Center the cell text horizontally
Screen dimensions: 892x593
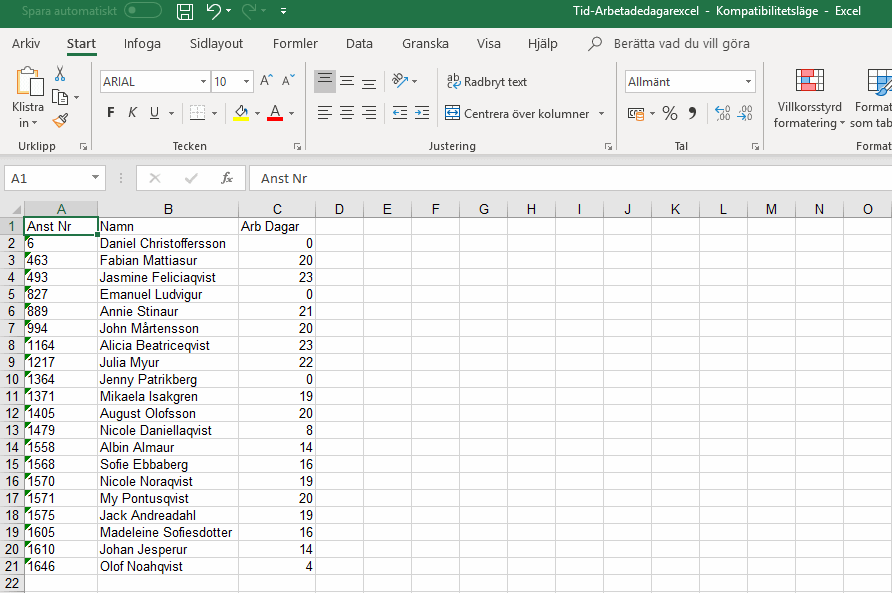point(347,113)
